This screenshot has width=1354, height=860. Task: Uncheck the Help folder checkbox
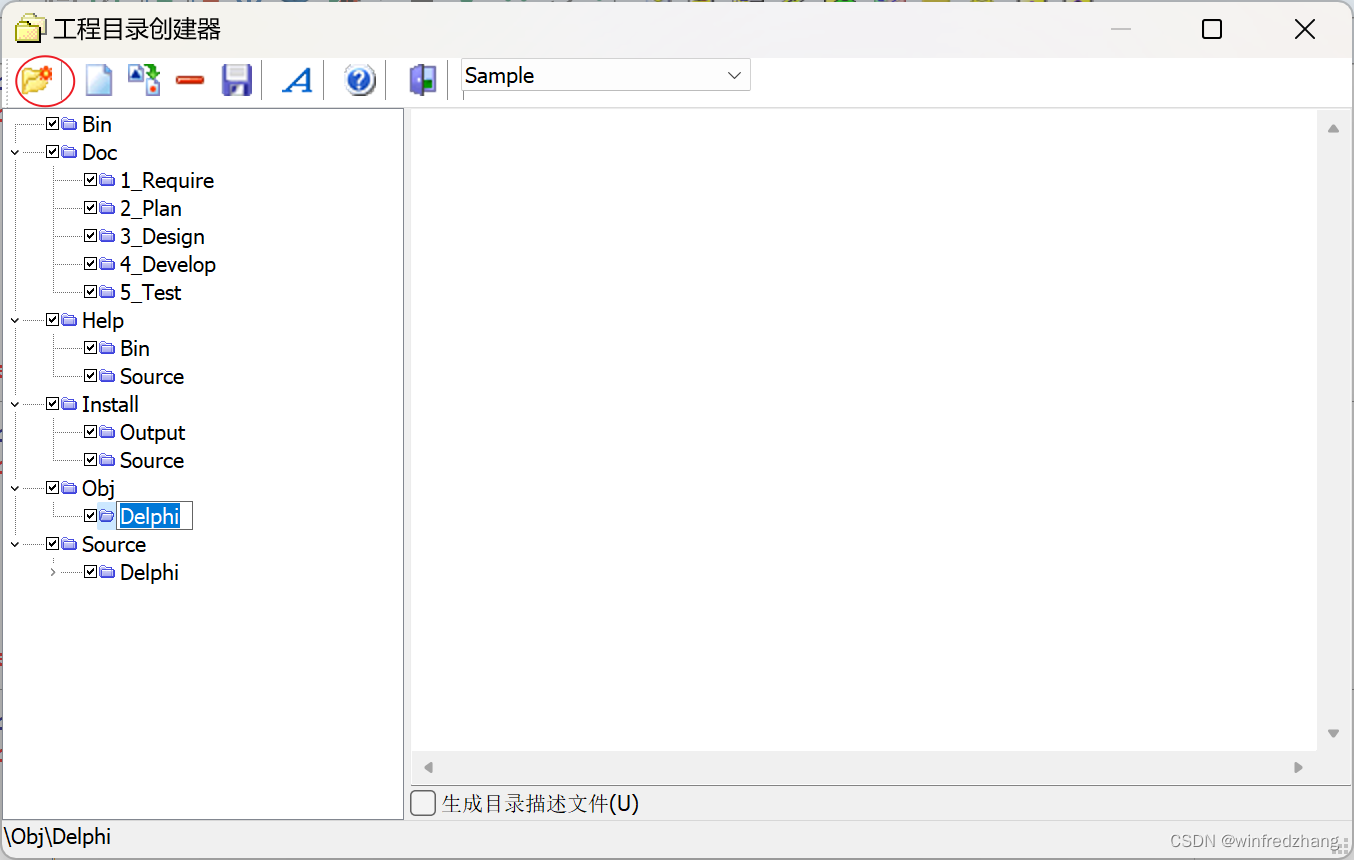point(53,320)
